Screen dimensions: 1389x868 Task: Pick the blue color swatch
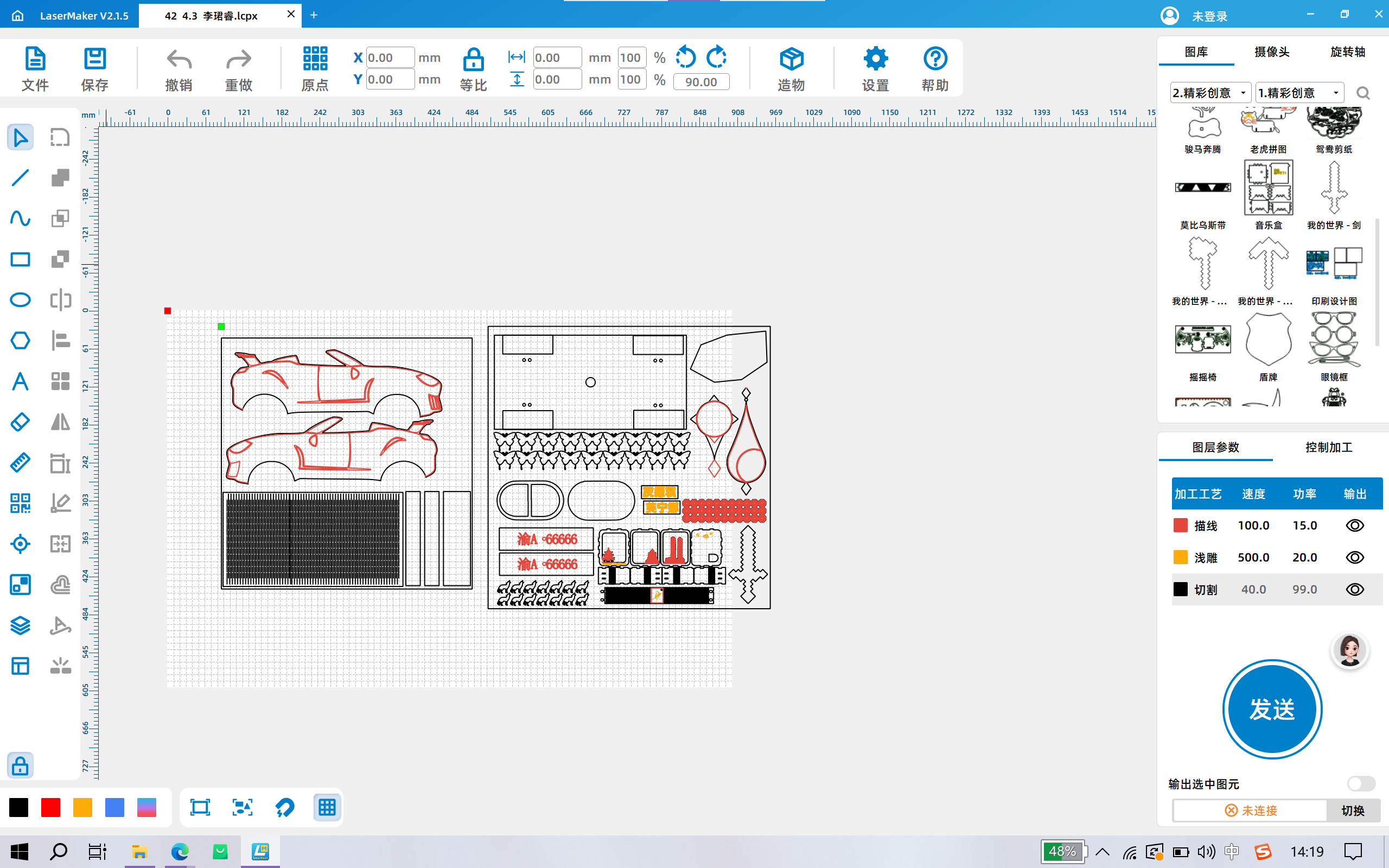point(115,808)
